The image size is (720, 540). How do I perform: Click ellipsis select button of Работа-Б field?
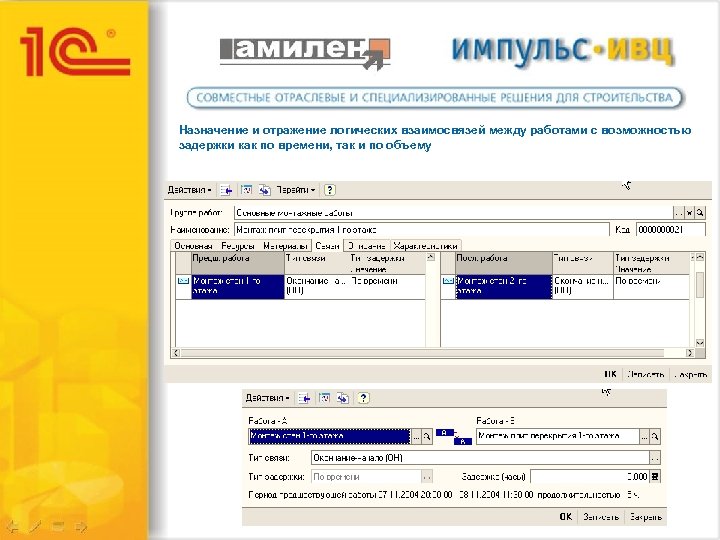644,437
